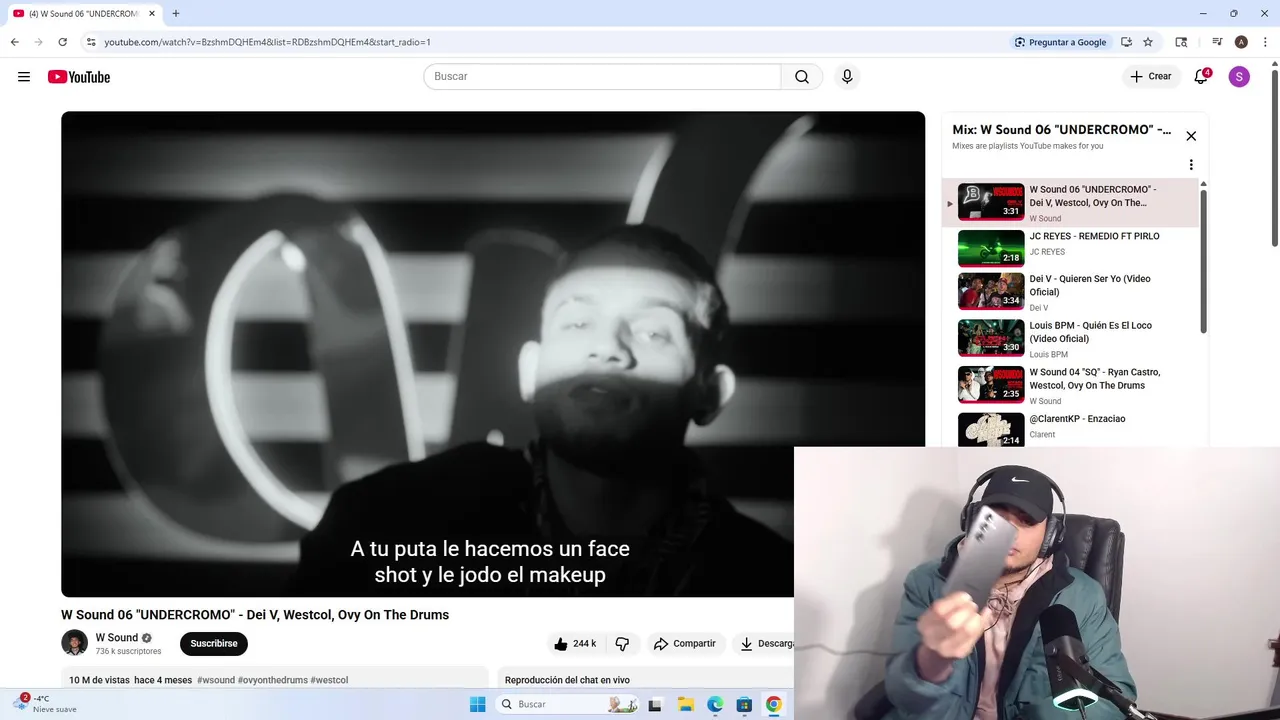Open File Explorer from taskbar

pos(685,704)
